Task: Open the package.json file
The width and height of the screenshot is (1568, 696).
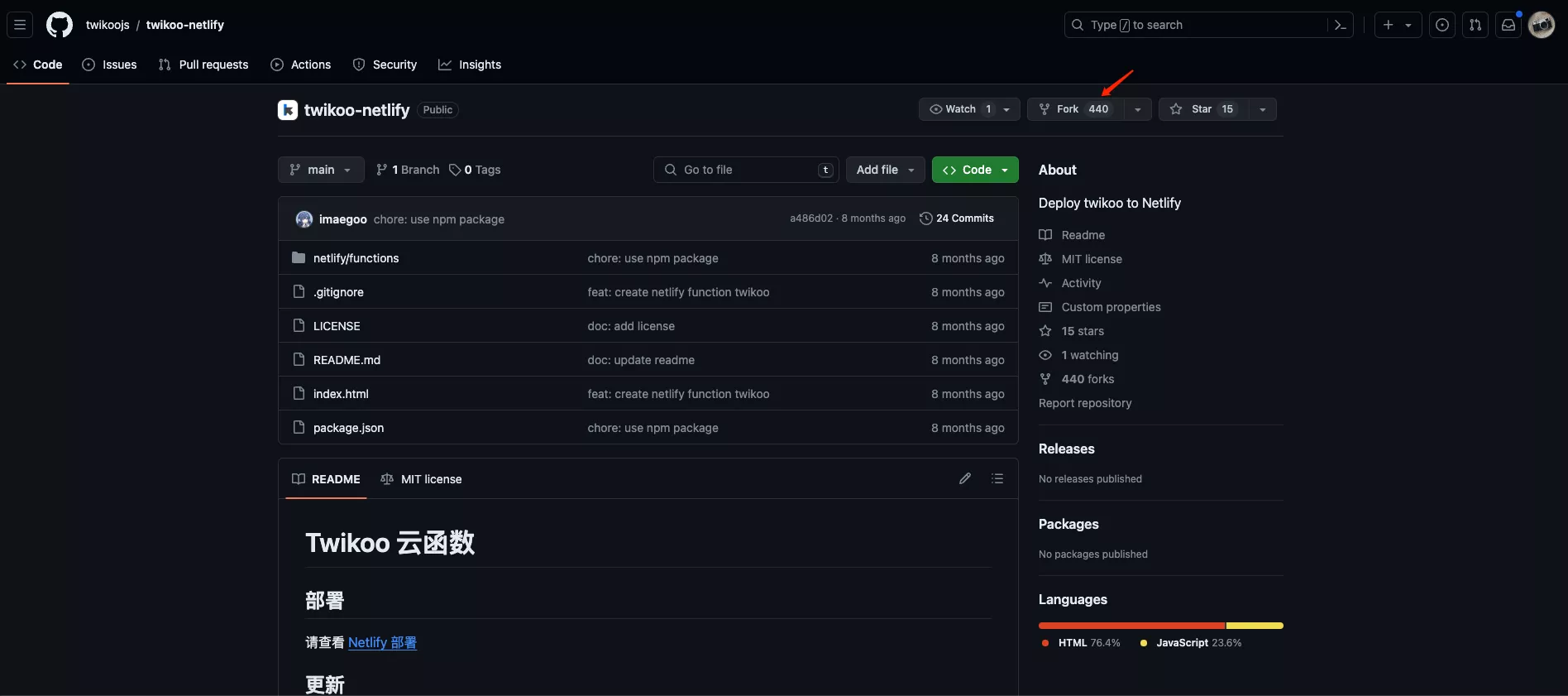Action: (348, 428)
